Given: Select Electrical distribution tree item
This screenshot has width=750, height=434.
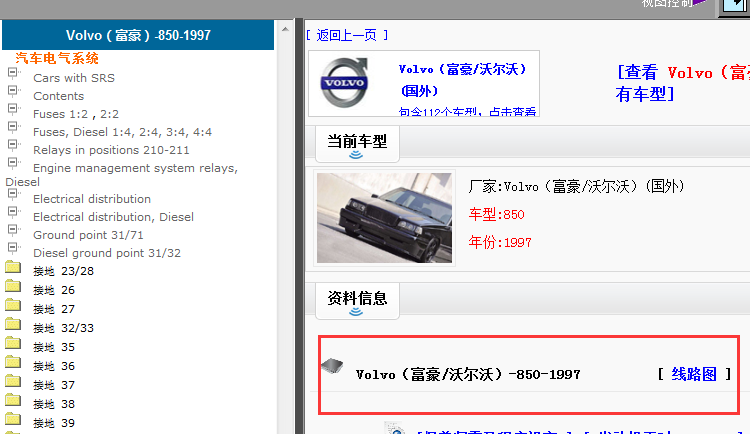Looking at the screenshot, I should (x=92, y=199).
